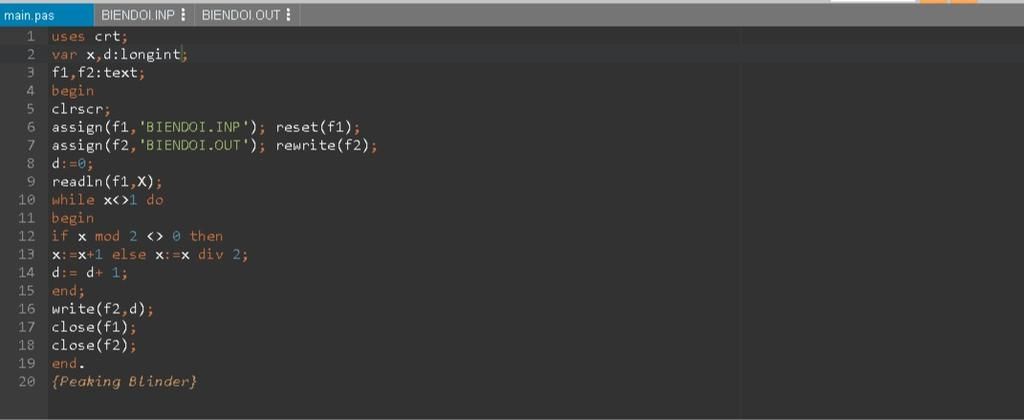
Task: Click line number 10 in the gutter
Action: coord(27,200)
